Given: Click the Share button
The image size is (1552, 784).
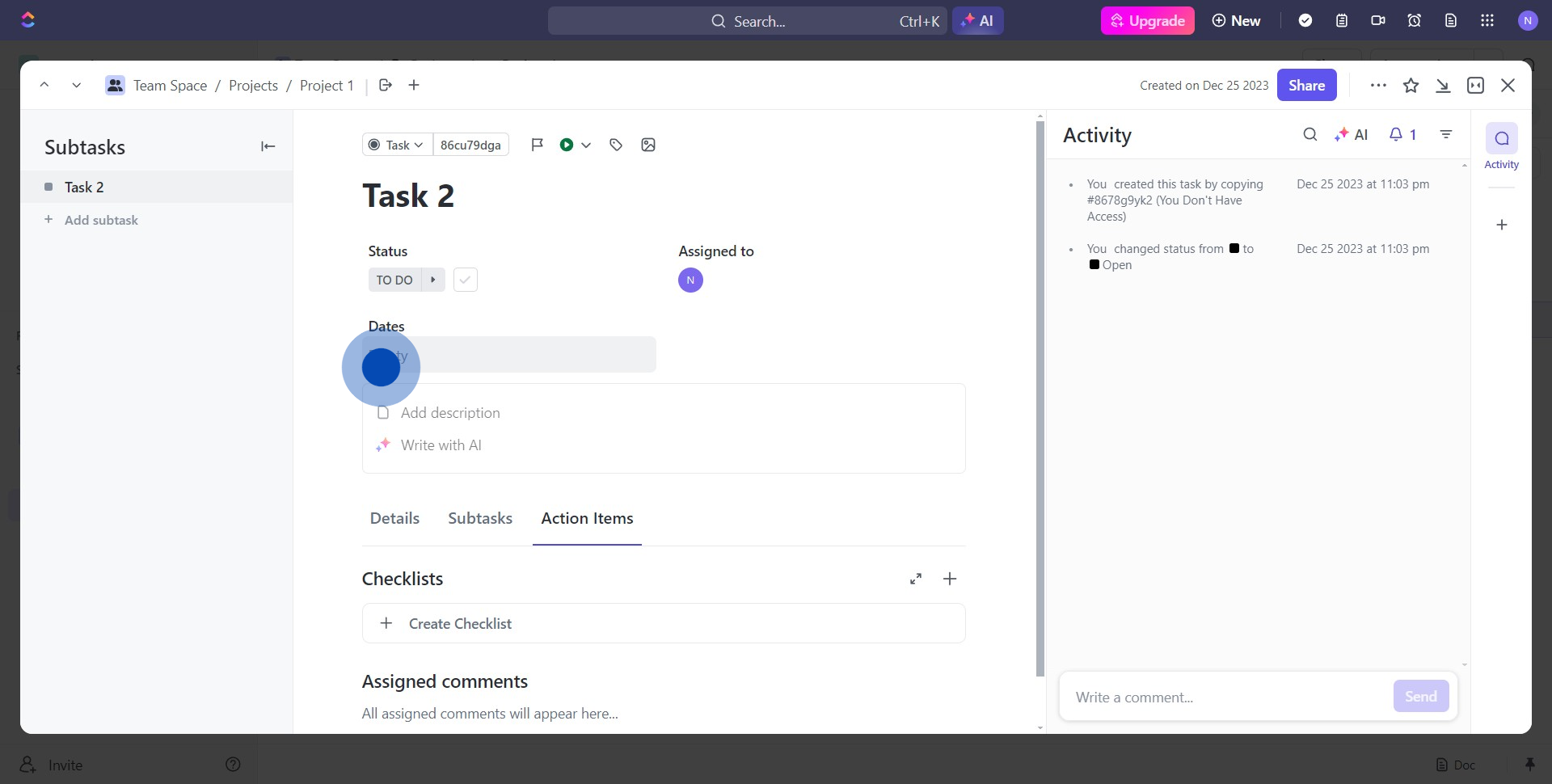Looking at the screenshot, I should coord(1306,86).
